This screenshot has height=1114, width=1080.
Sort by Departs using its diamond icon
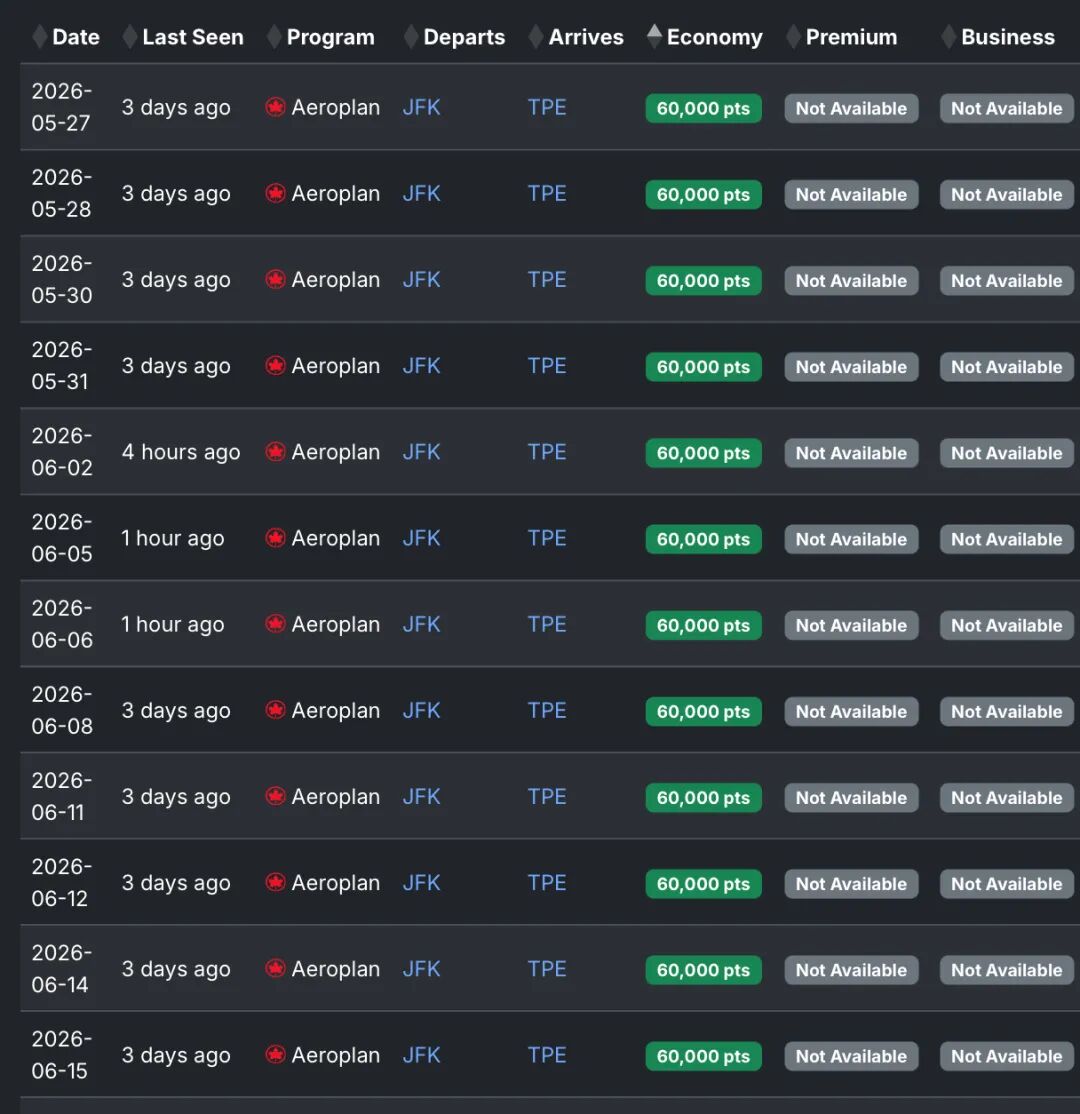click(x=410, y=37)
